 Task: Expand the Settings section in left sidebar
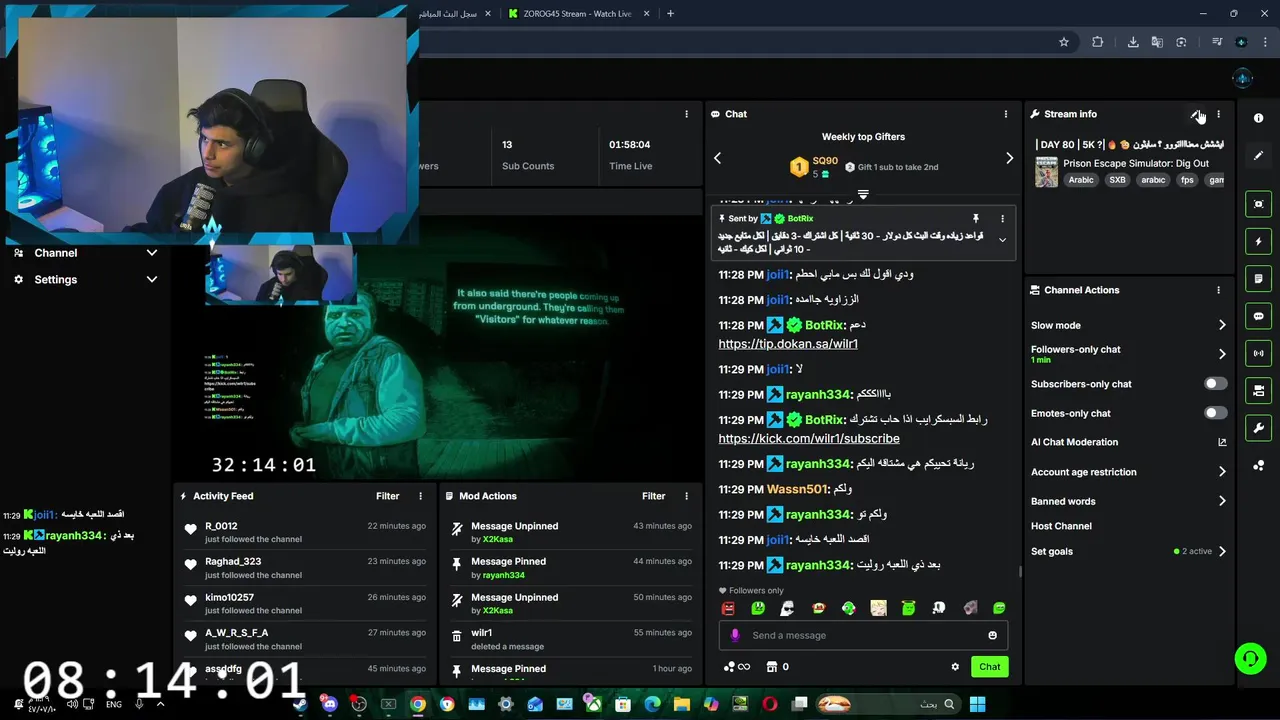pos(85,280)
